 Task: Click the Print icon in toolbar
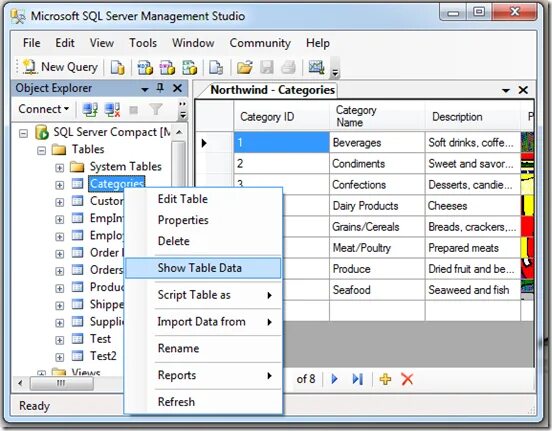coord(288,67)
